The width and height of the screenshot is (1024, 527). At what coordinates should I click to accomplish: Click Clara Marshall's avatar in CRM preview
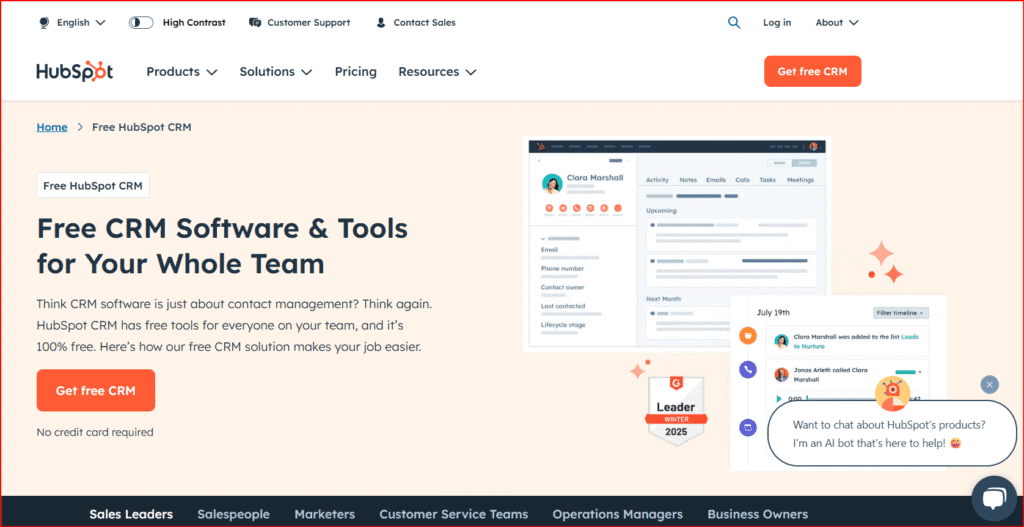552,184
